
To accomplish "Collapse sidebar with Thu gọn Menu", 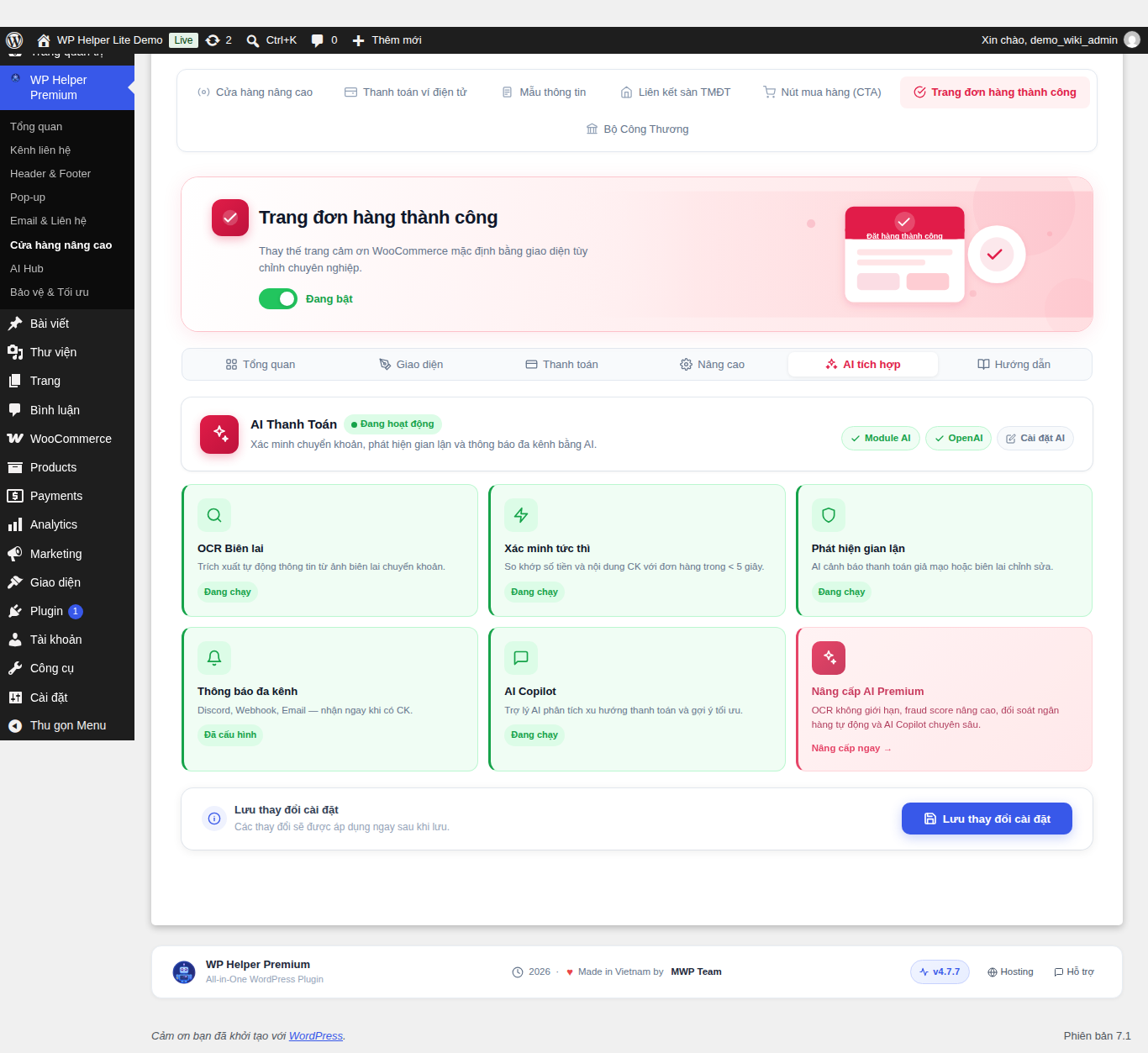I will tap(67, 725).
